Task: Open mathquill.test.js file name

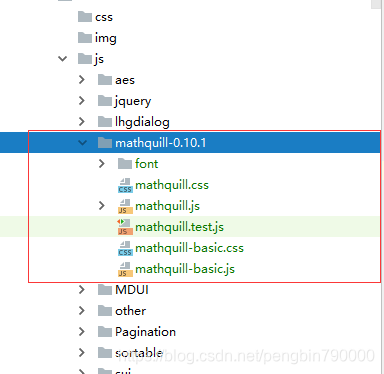Action: (x=180, y=227)
